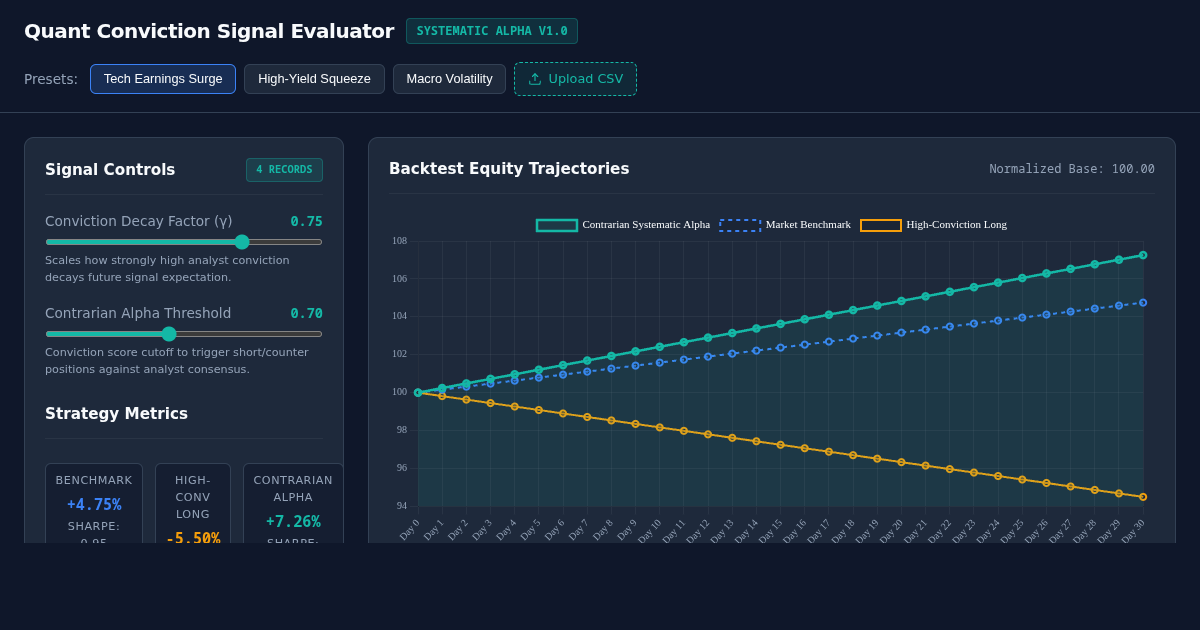Image resolution: width=1200 pixels, height=630 pixels.
Task: Click the SYSTEMATIC ALPHA V1.0 badge
Action: (492, 31)
